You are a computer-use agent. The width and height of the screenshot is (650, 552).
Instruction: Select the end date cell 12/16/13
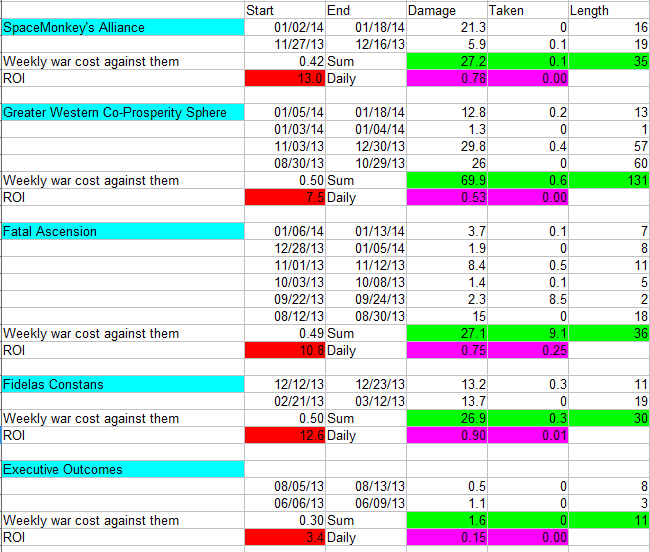366,44
